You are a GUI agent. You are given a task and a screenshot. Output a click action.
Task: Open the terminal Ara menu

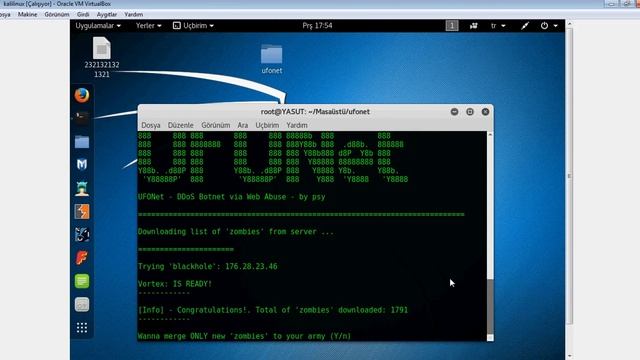point(242,125)
